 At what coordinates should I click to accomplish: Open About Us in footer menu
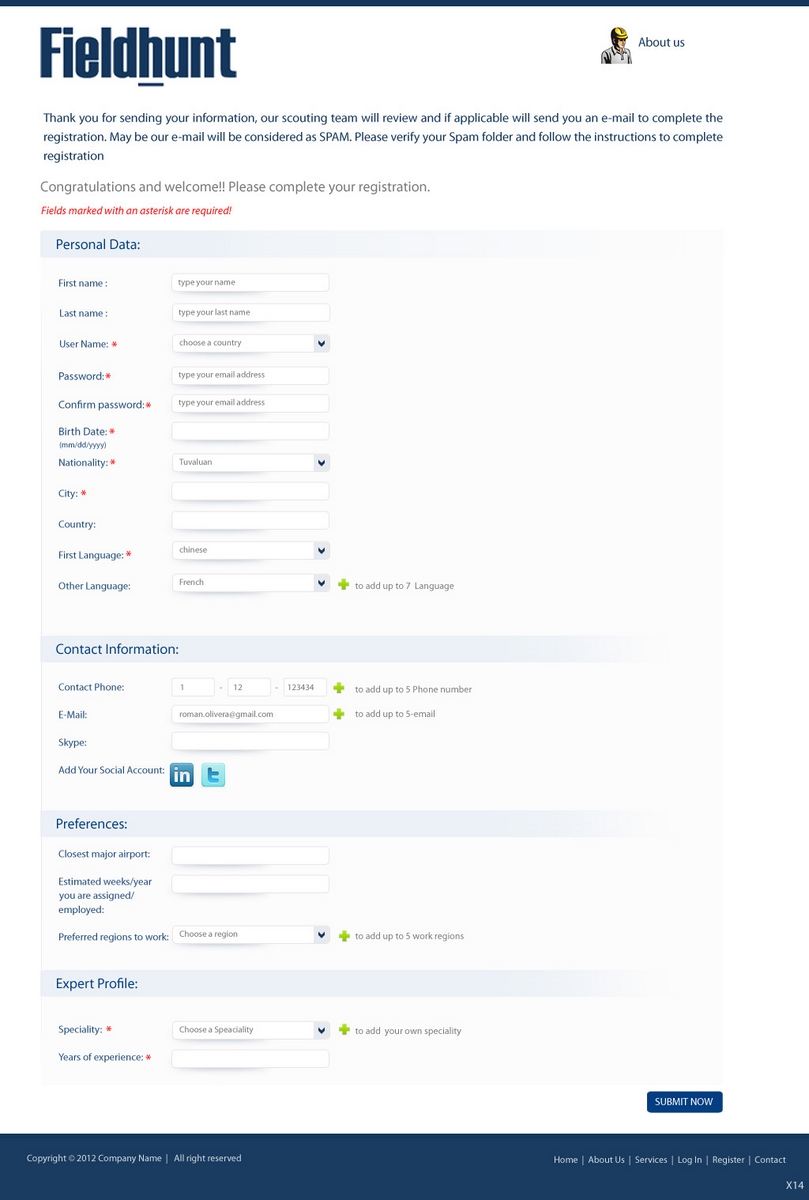pyautogui.click(x=606, y=1160)
